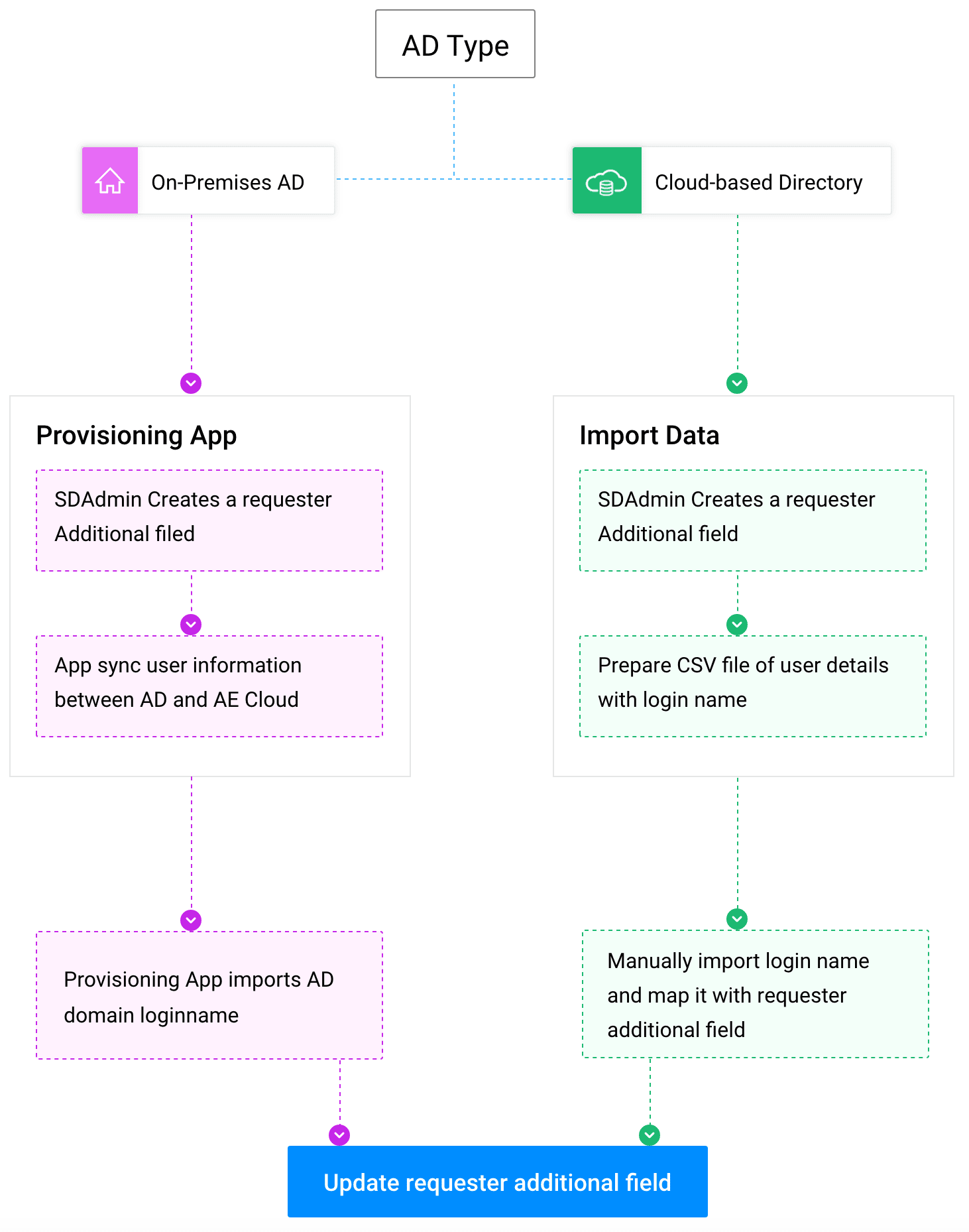The image size is (969, 1232).
Task: Click the Provisioning App heading
Action: point(137,436)
